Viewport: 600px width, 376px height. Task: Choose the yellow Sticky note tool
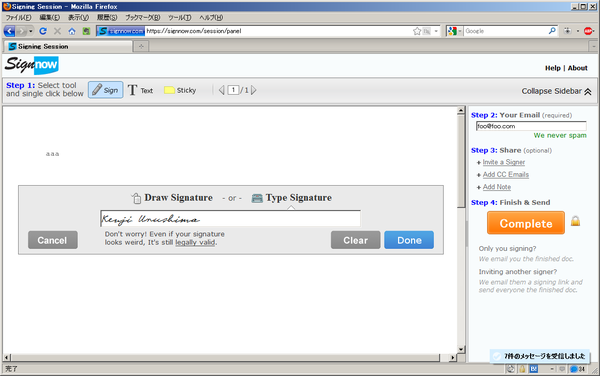point(180,90)
